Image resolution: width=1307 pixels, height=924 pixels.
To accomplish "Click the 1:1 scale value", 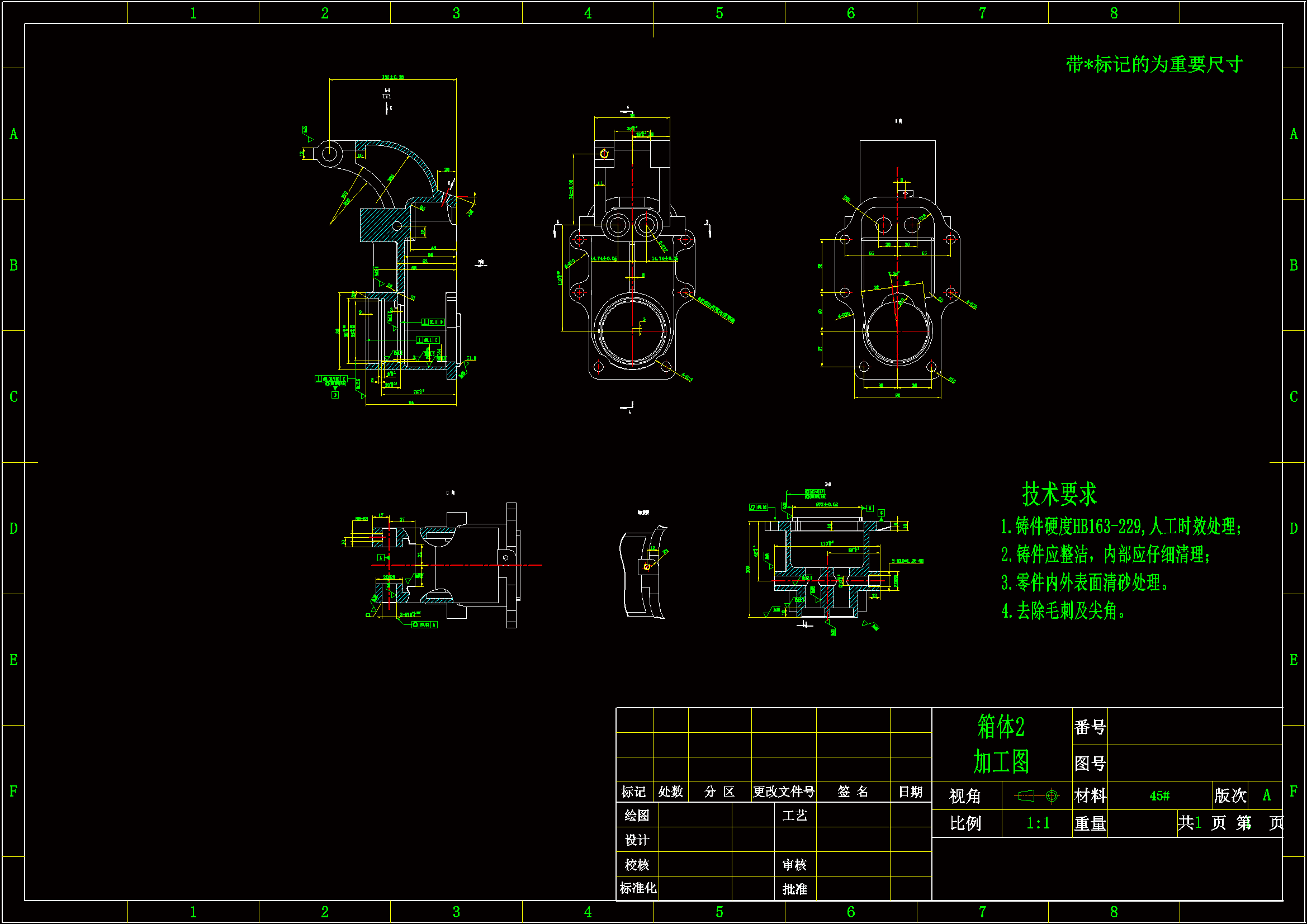I will (1038, 823).
